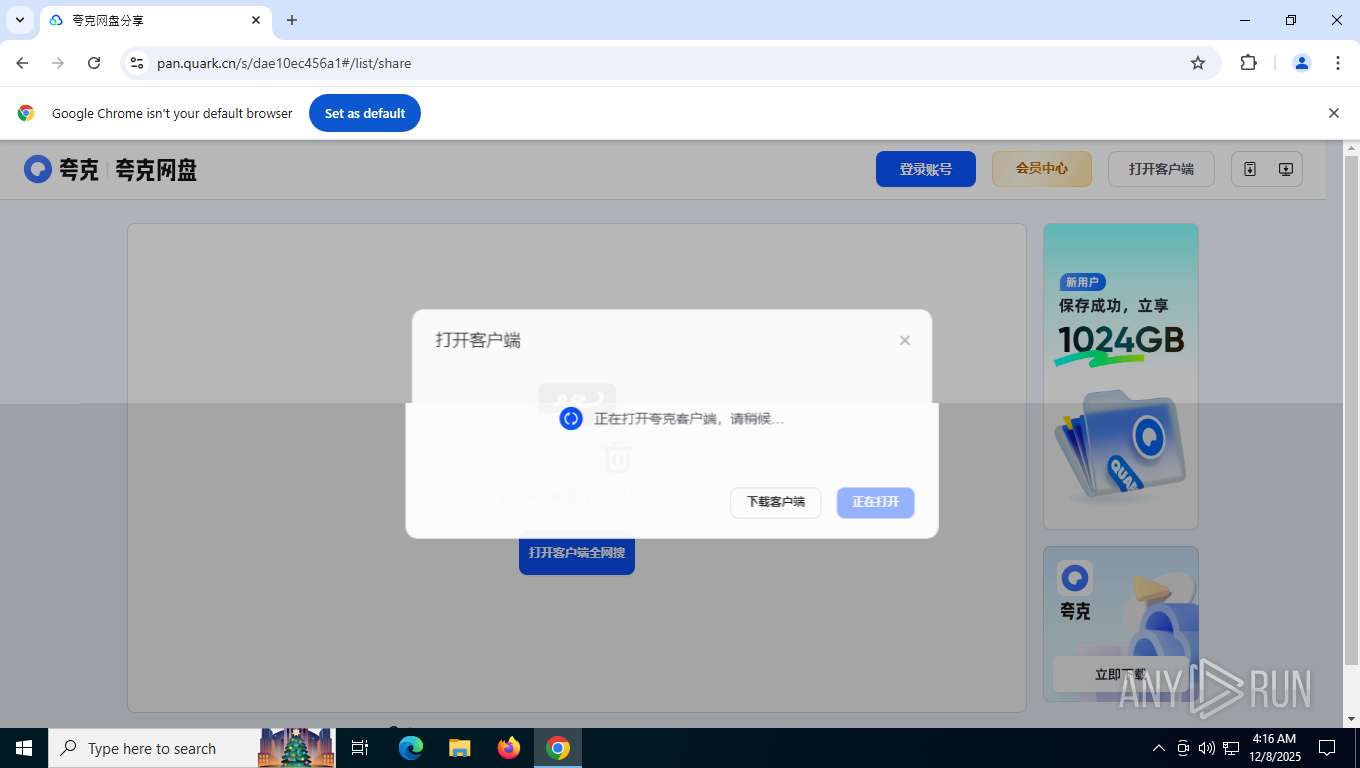1360x768 pixels.
Task: Click the network tray icon
Action: 1231,748
